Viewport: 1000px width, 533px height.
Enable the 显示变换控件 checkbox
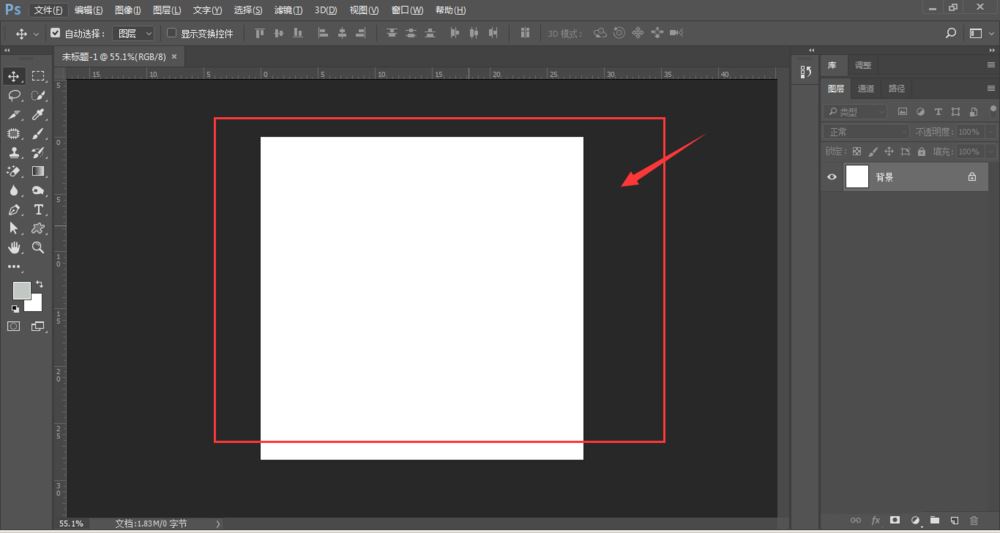pos(172,33)
